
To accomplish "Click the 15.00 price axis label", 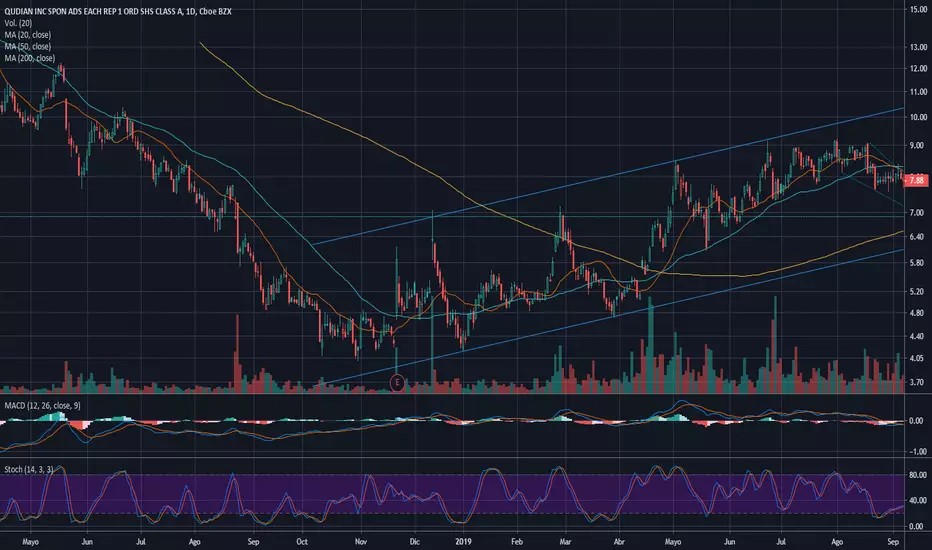I will 918,10.
